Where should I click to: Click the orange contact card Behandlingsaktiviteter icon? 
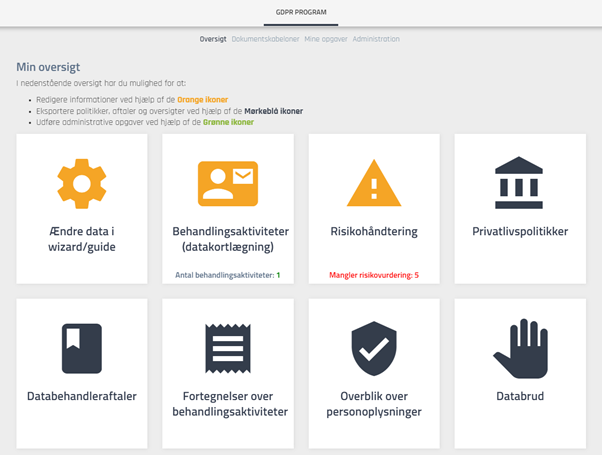228,184
